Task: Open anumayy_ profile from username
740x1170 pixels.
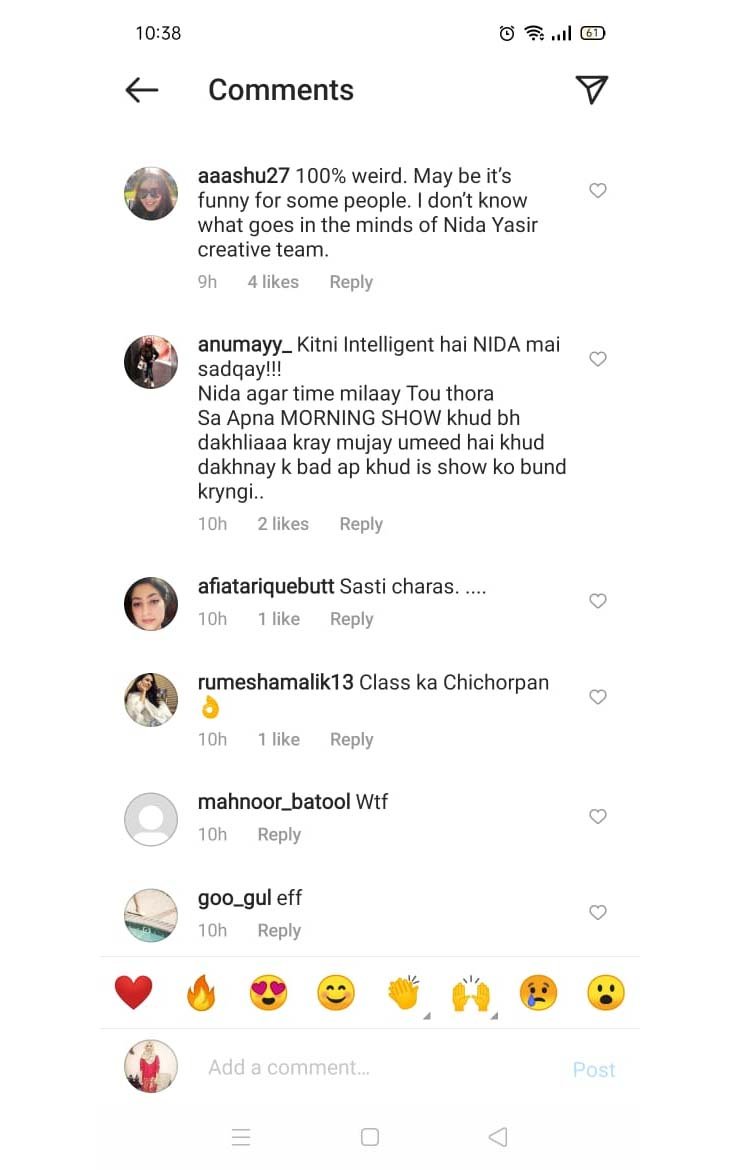Action: pos(245,345)
